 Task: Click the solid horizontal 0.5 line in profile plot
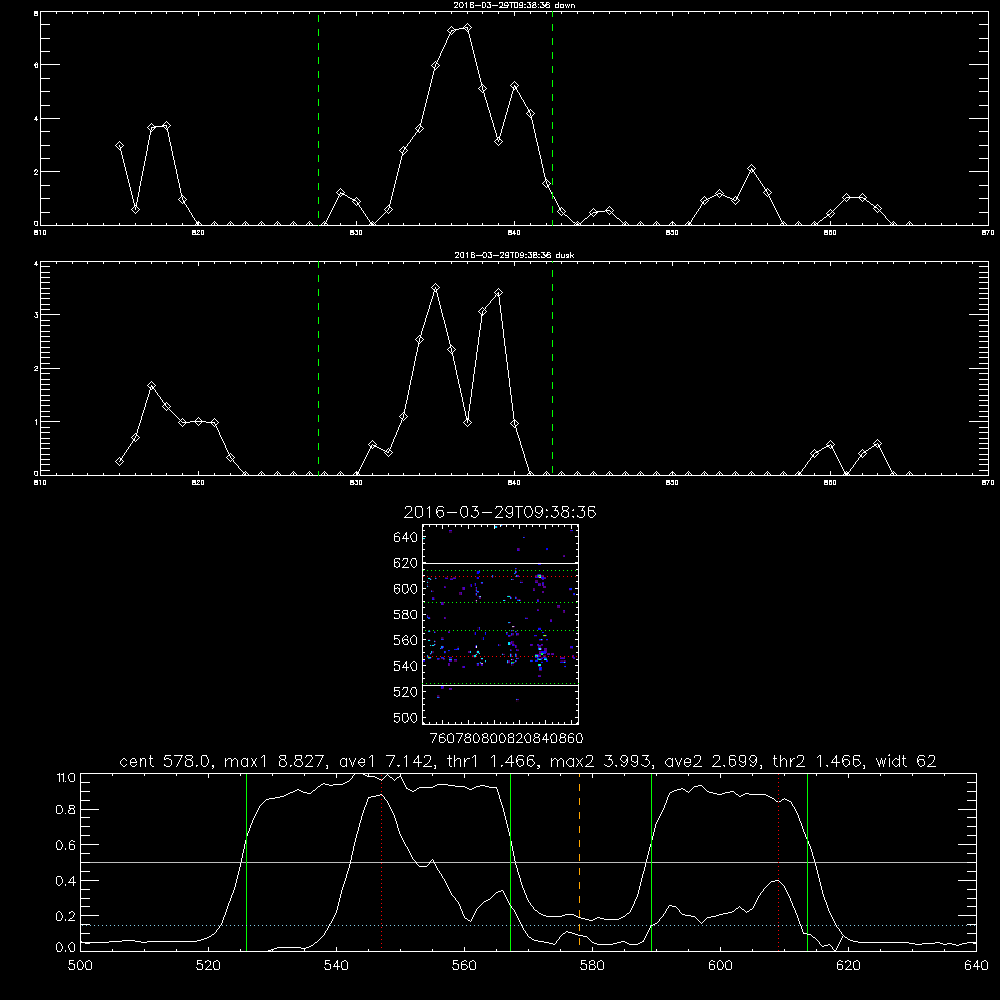click(x=528, y=862)
